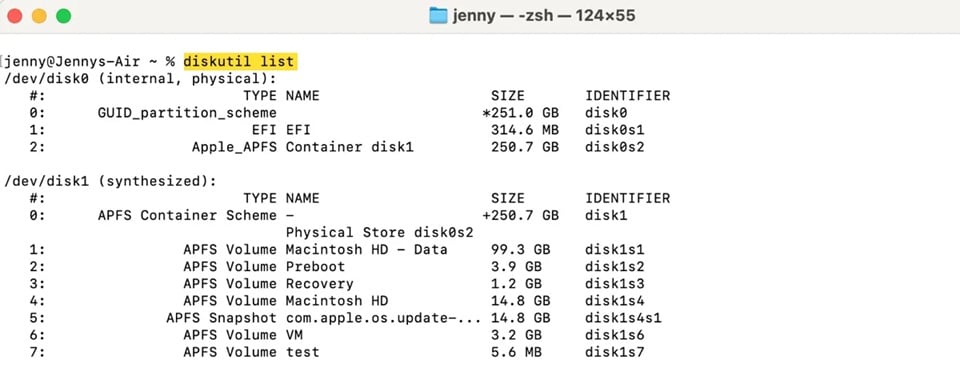The image size is (960, 367).
Task: Click the "1.2 GB" size value
Action: click(516, 284)
